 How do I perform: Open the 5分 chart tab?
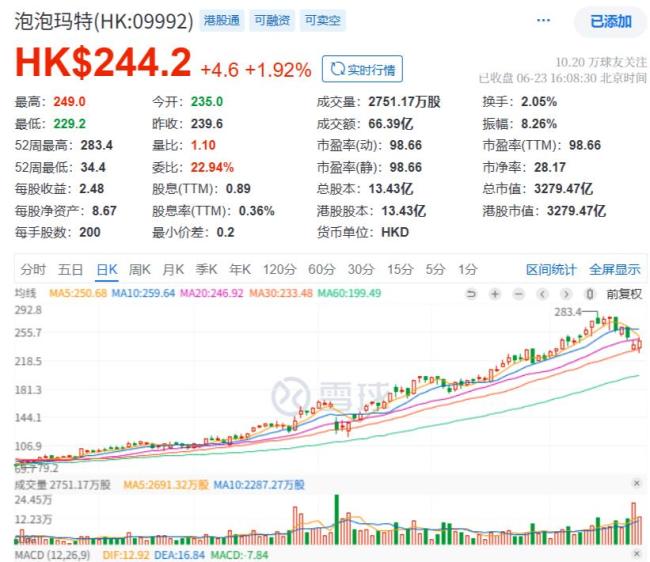coord(435,269)
